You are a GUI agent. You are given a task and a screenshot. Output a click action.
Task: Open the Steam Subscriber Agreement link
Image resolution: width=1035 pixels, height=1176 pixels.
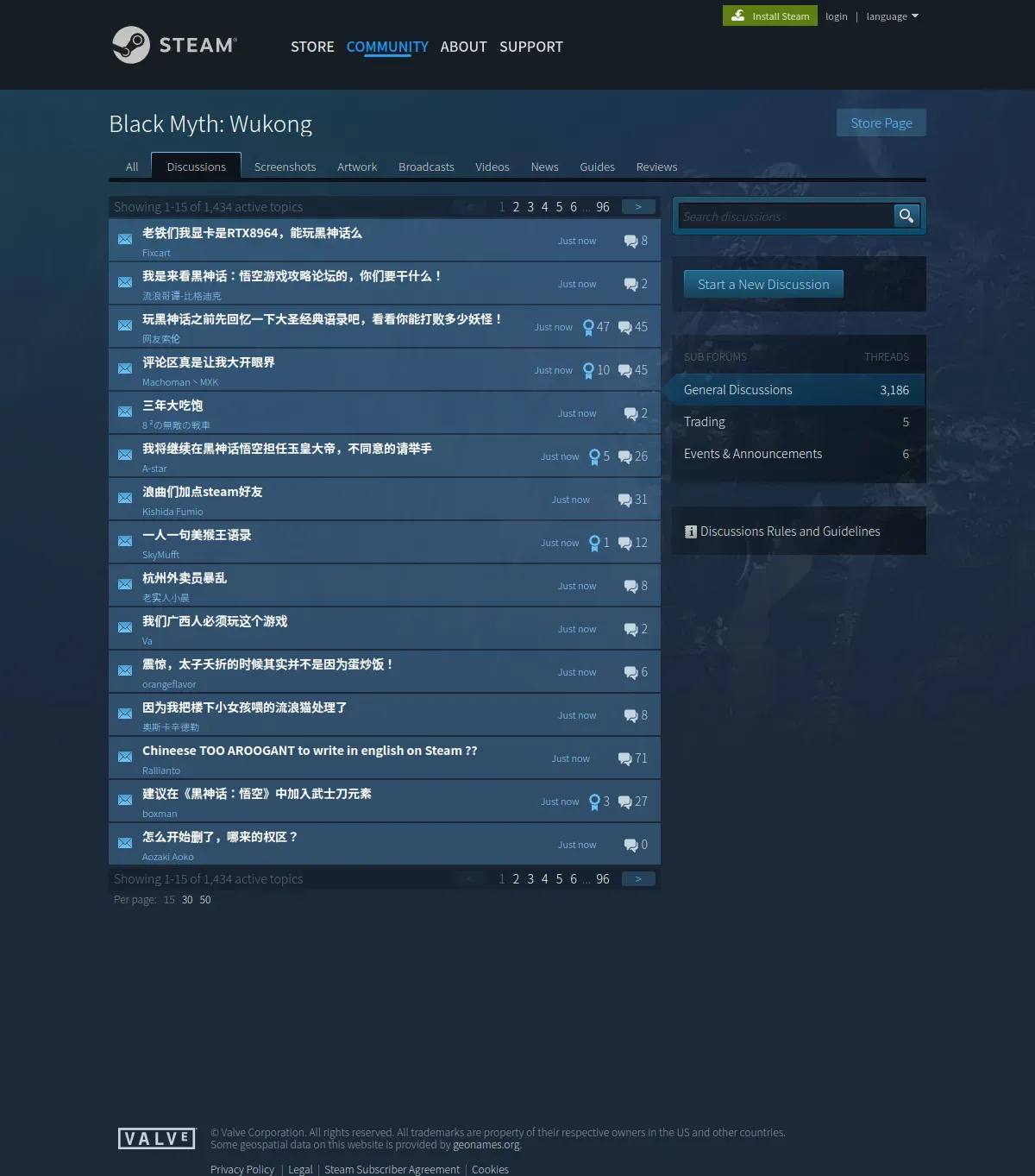[x=392, y=1169]
